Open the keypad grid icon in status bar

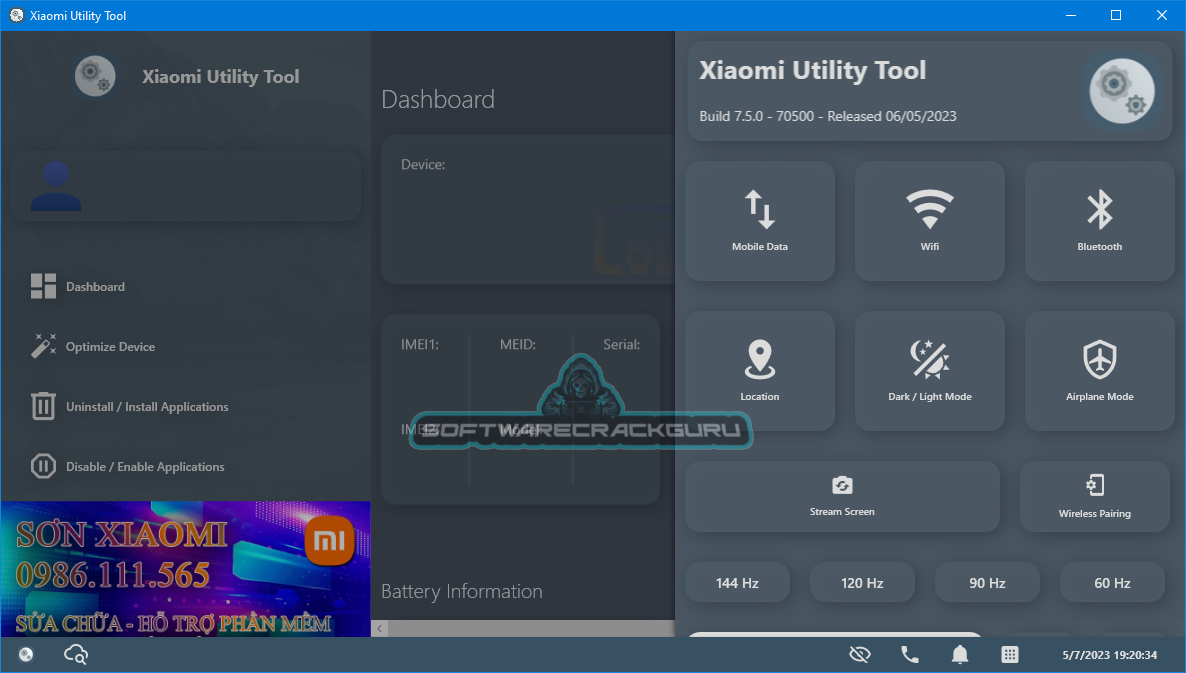pyautogui.click(x=1010, y=654)
